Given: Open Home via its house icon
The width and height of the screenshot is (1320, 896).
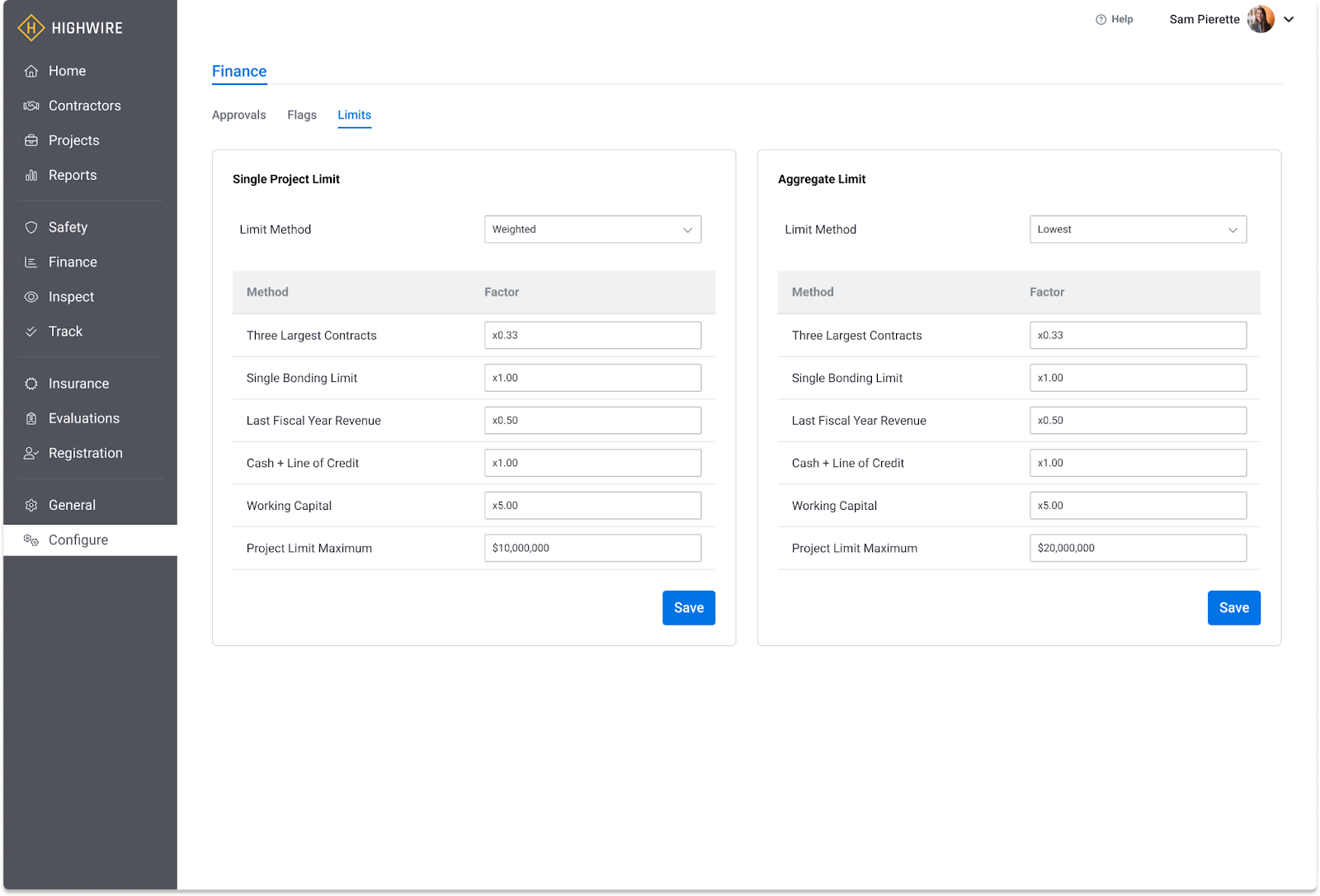Looking at the screenshot, I should coord(31,71).
